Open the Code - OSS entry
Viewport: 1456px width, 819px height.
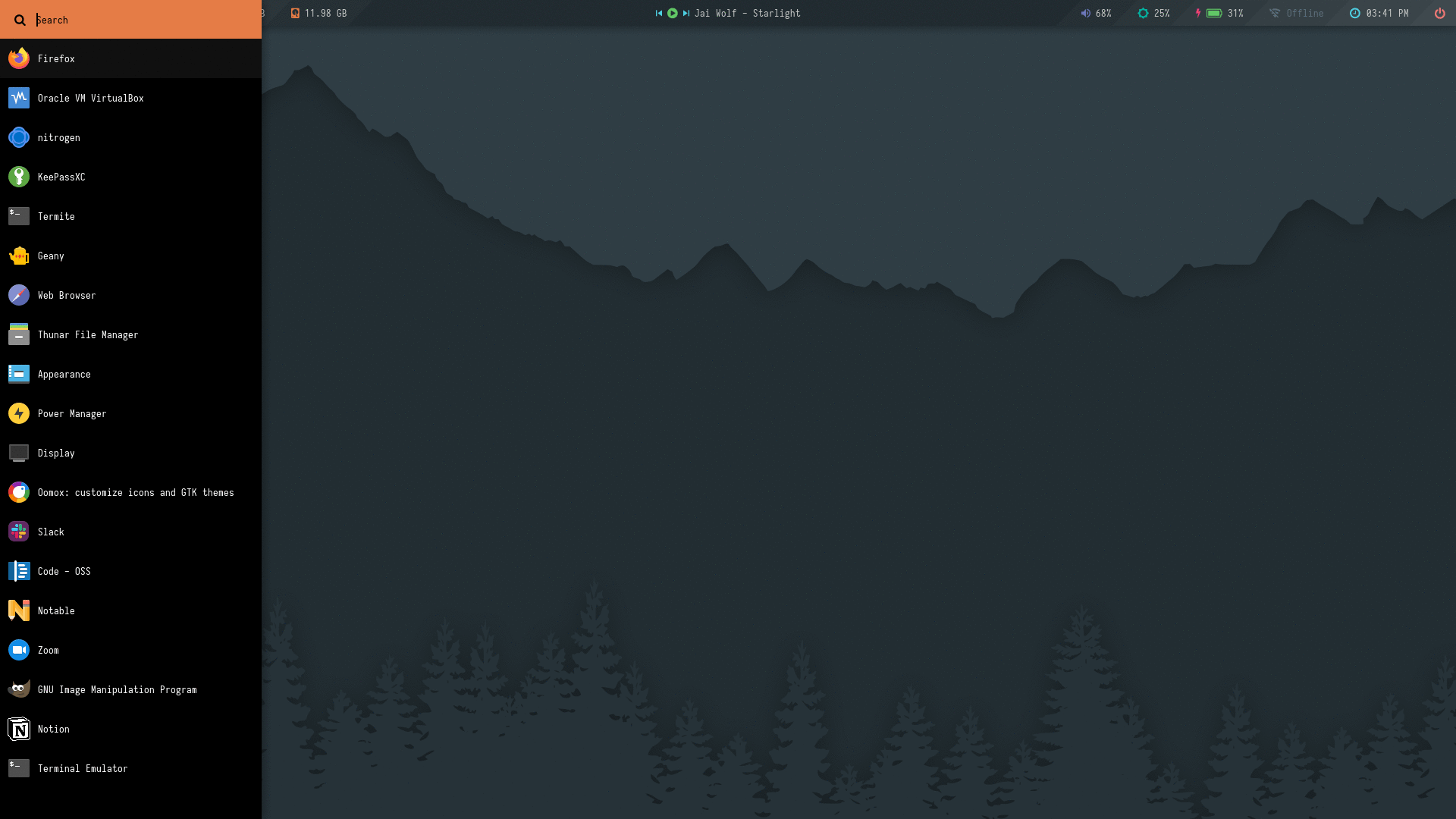tap(64, 571)
